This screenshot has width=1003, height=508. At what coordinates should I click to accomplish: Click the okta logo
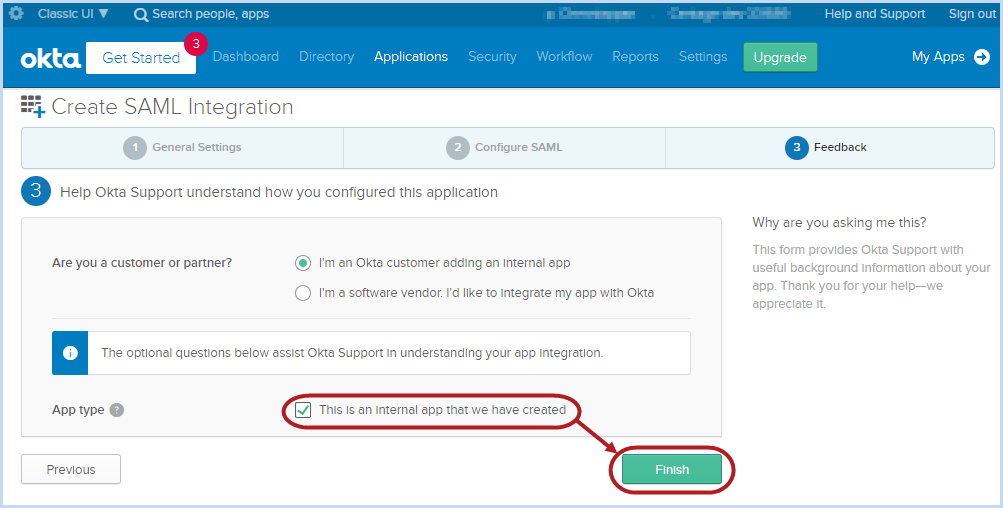(51, 58)
